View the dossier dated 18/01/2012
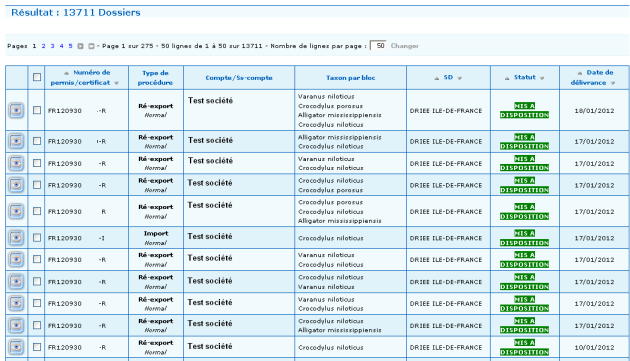 tap(16, 111)
